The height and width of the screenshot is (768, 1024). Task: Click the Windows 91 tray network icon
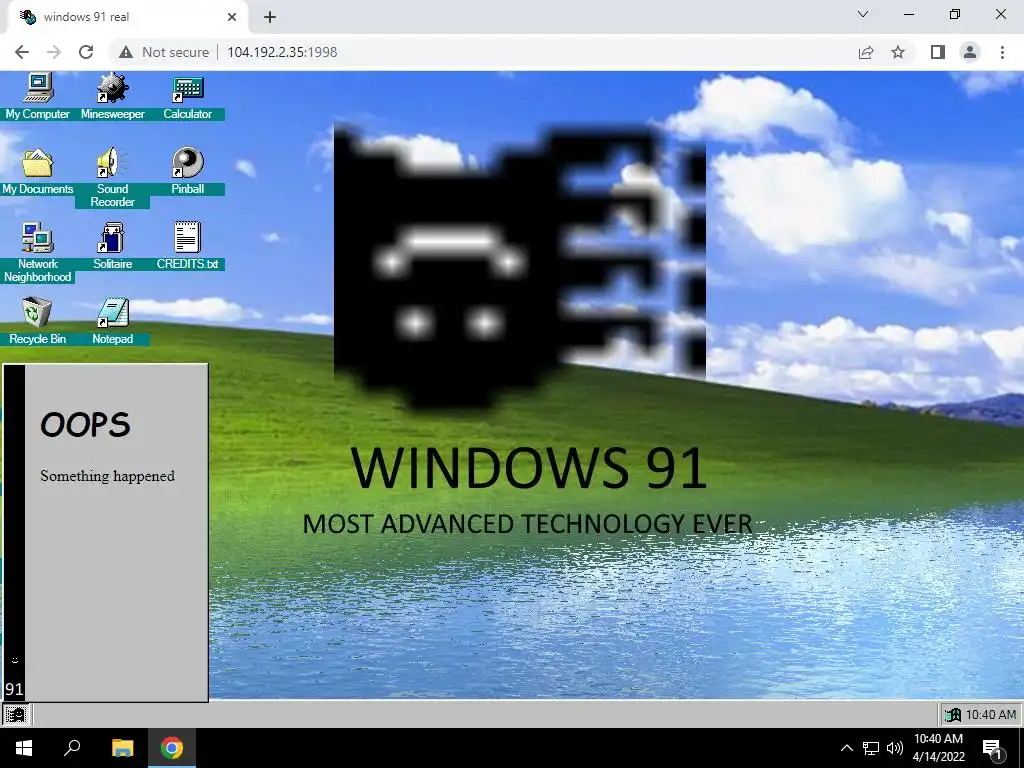(952, 715)
